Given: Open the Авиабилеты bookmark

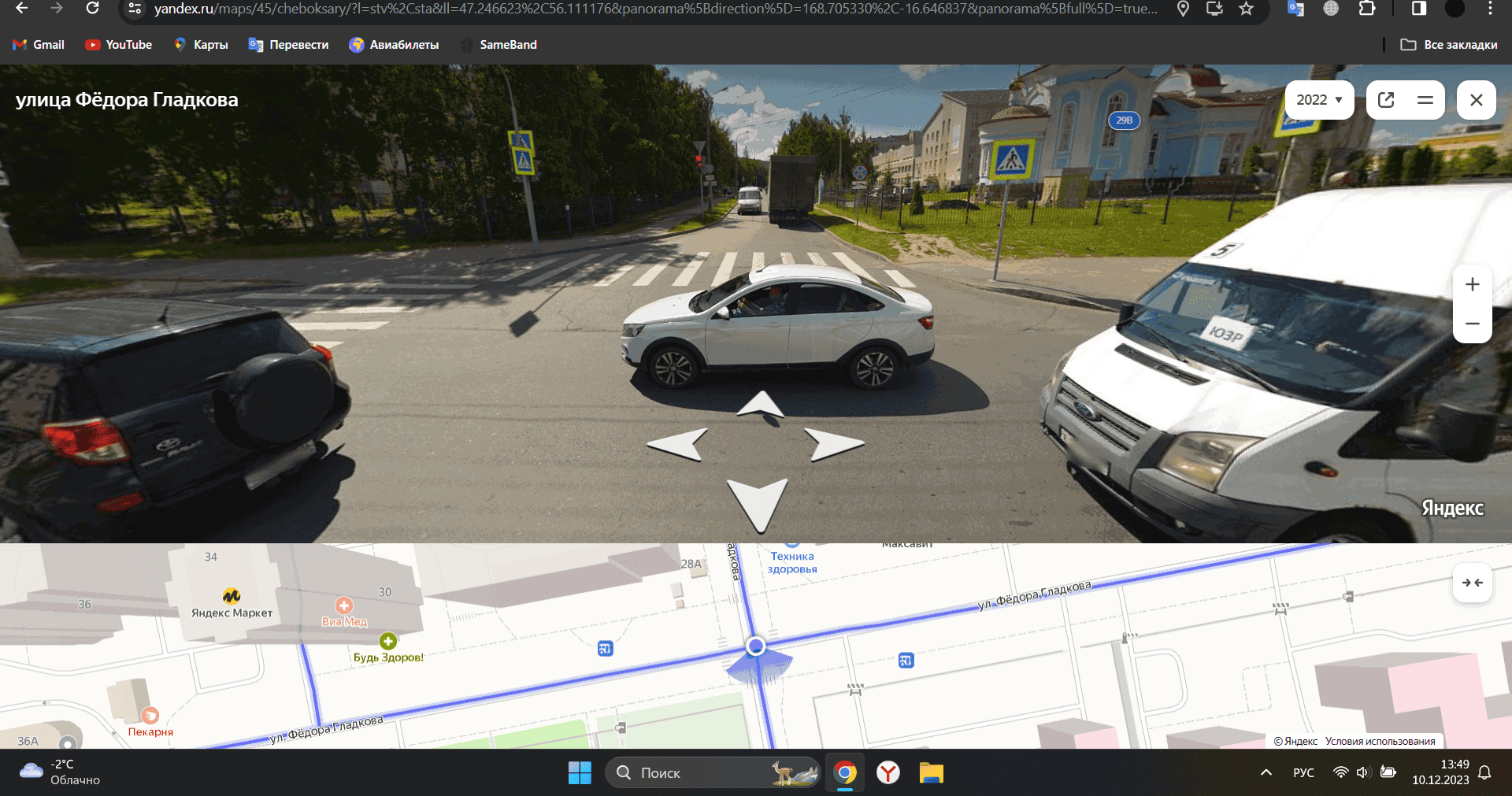Looking at the screenshot, I should 394,45.
